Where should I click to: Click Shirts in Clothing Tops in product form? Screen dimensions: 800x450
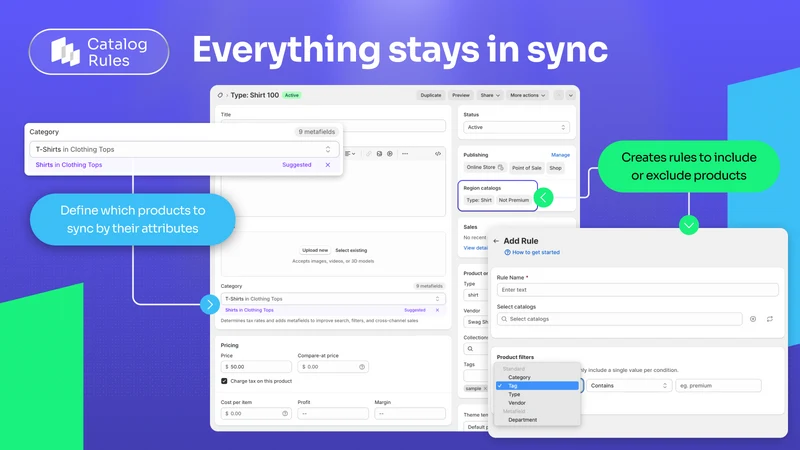(x=249, y=310)
